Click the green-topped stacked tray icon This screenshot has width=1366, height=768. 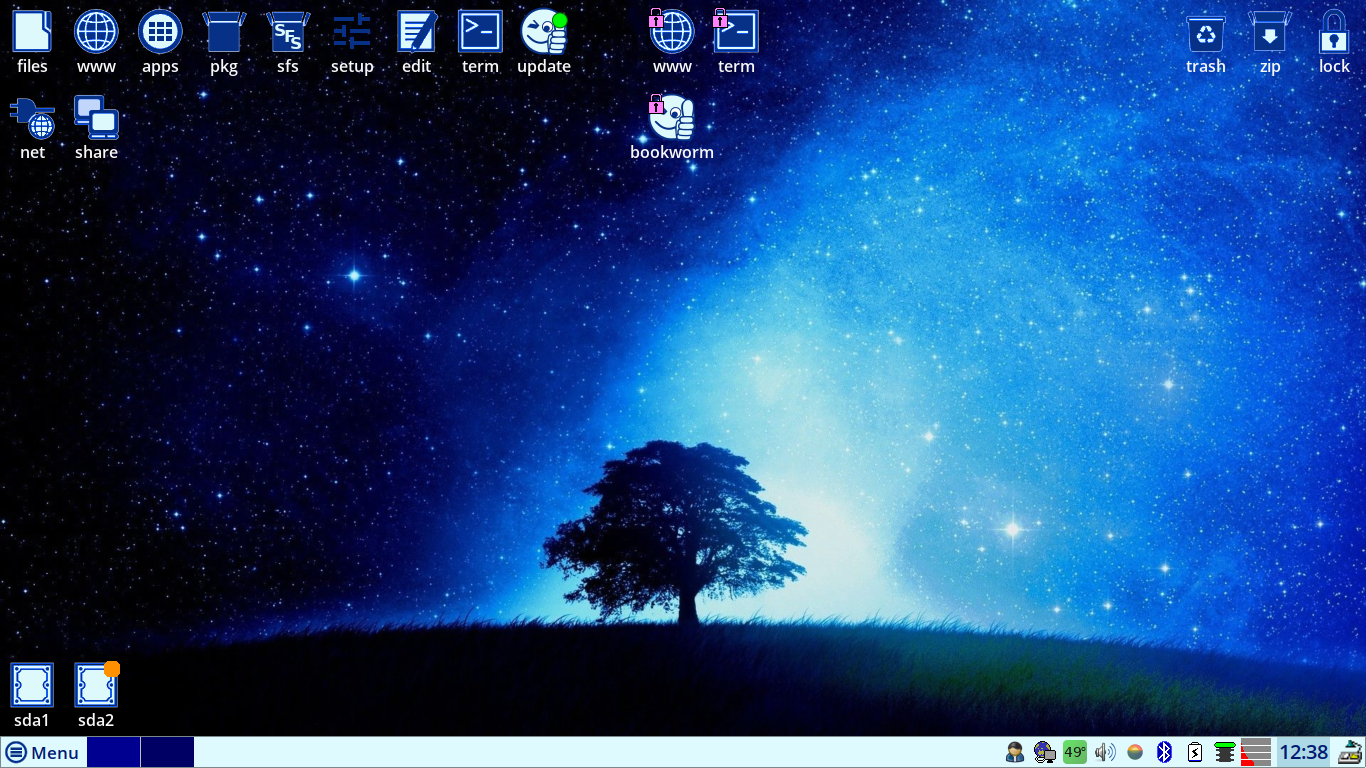coord(1225,752)
